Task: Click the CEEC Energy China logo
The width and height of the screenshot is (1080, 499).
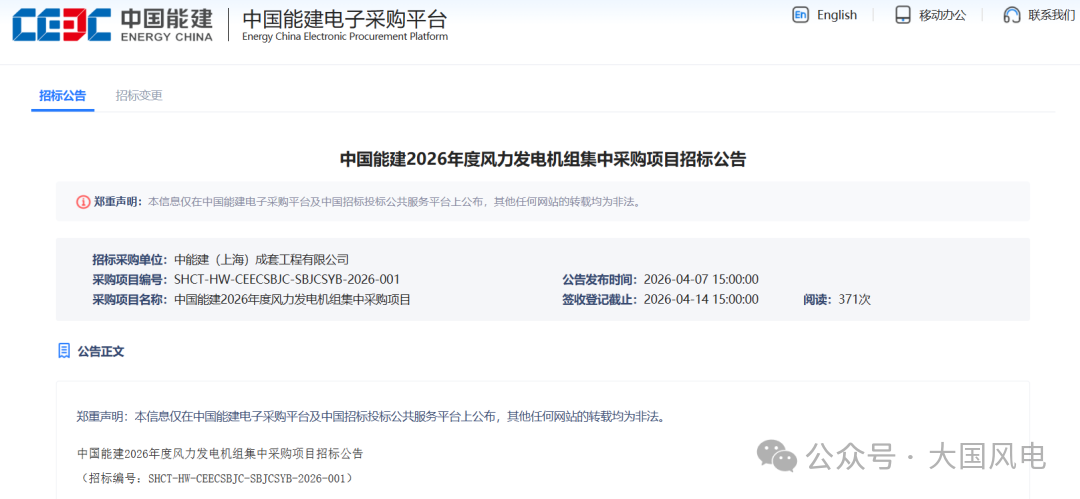Action: tap(113, 25)
